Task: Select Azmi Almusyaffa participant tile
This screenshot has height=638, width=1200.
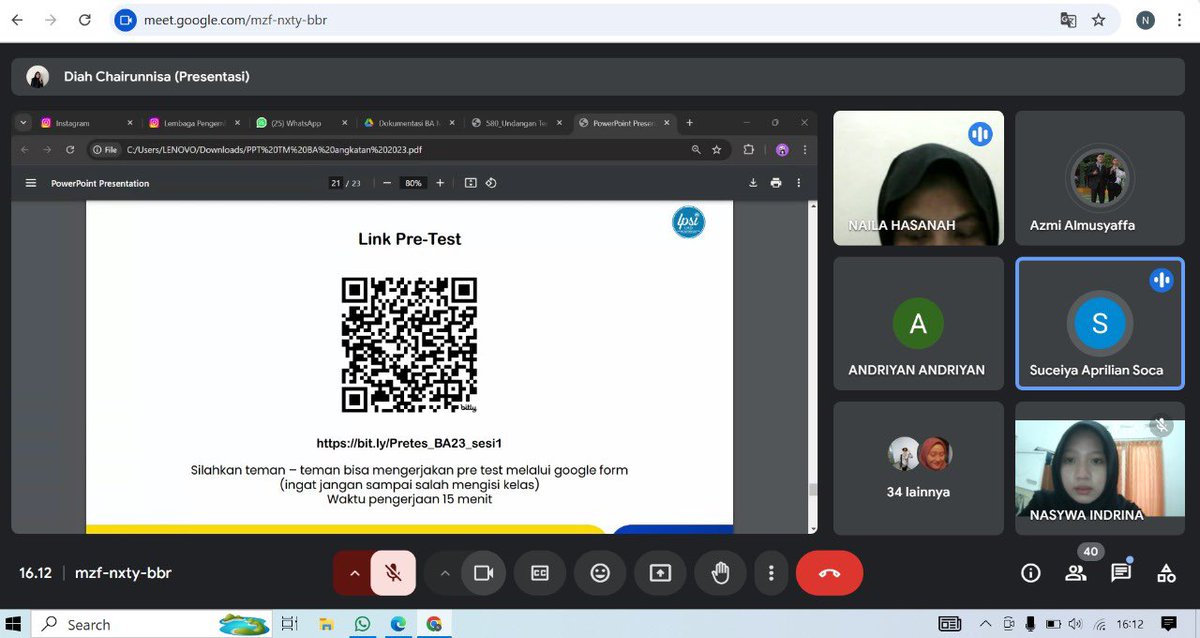Action: [1099, 178]
